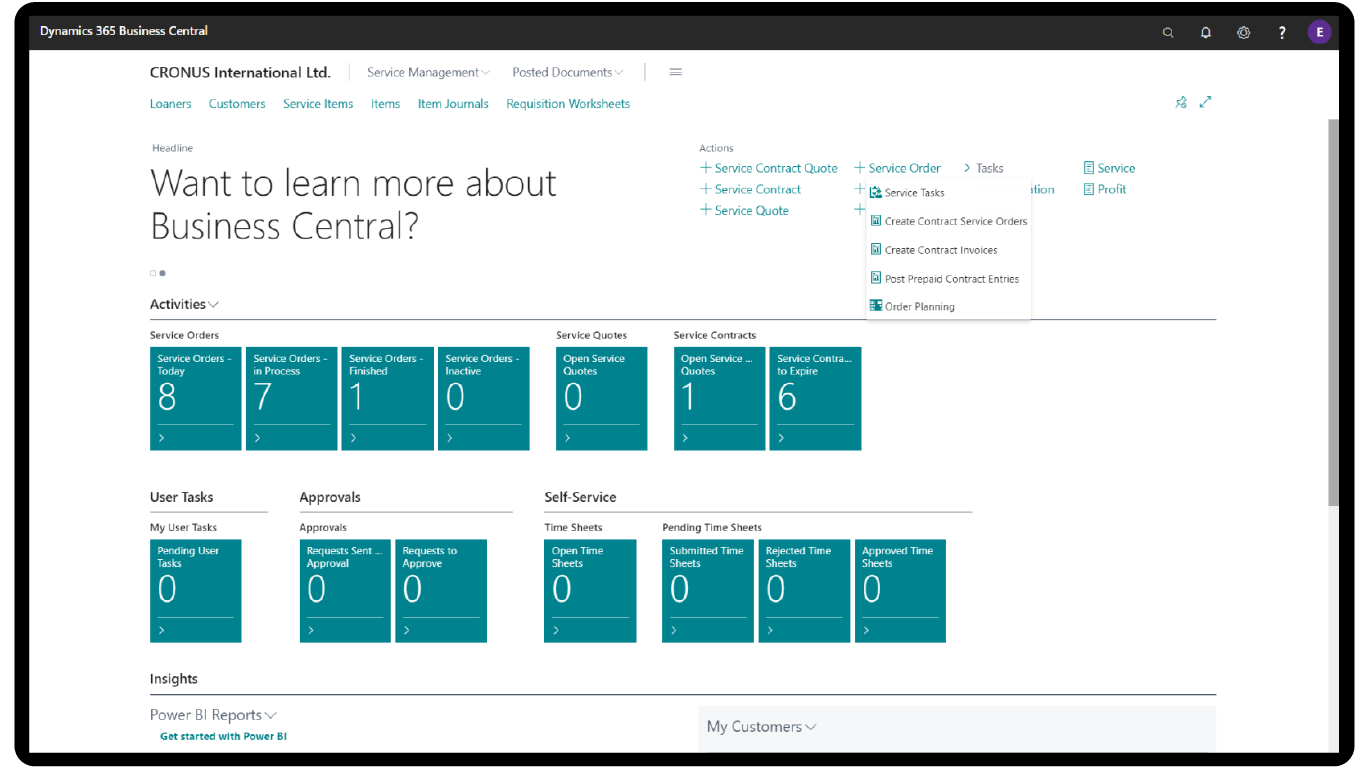This screenshot has height=768, width=1366.
Task: Click the plus icon beside Service Quote
Action: pos(706,210)
